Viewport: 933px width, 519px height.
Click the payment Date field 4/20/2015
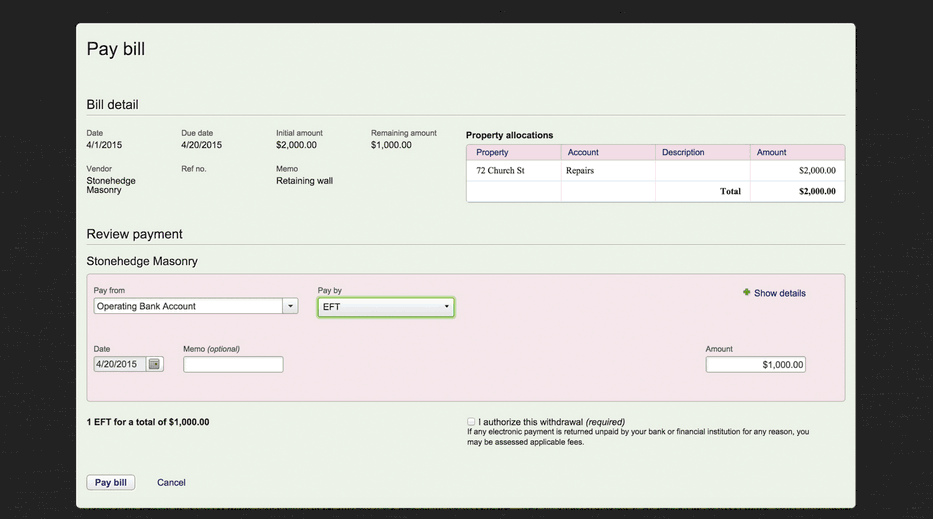click(x=120, y=364)
